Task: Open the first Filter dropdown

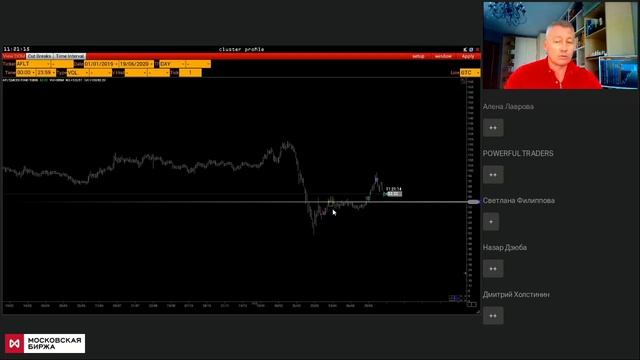Action: 136,73
